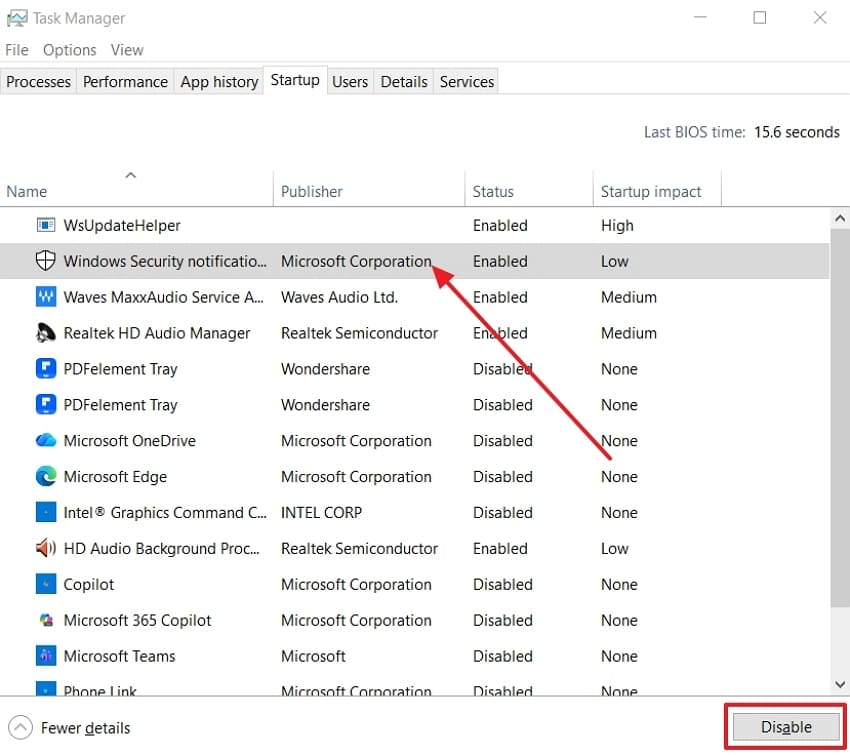This screenshot has height=755, width=850.
Task: Open the Options menu
Action: pyautogui.click(x=69, y=49)
